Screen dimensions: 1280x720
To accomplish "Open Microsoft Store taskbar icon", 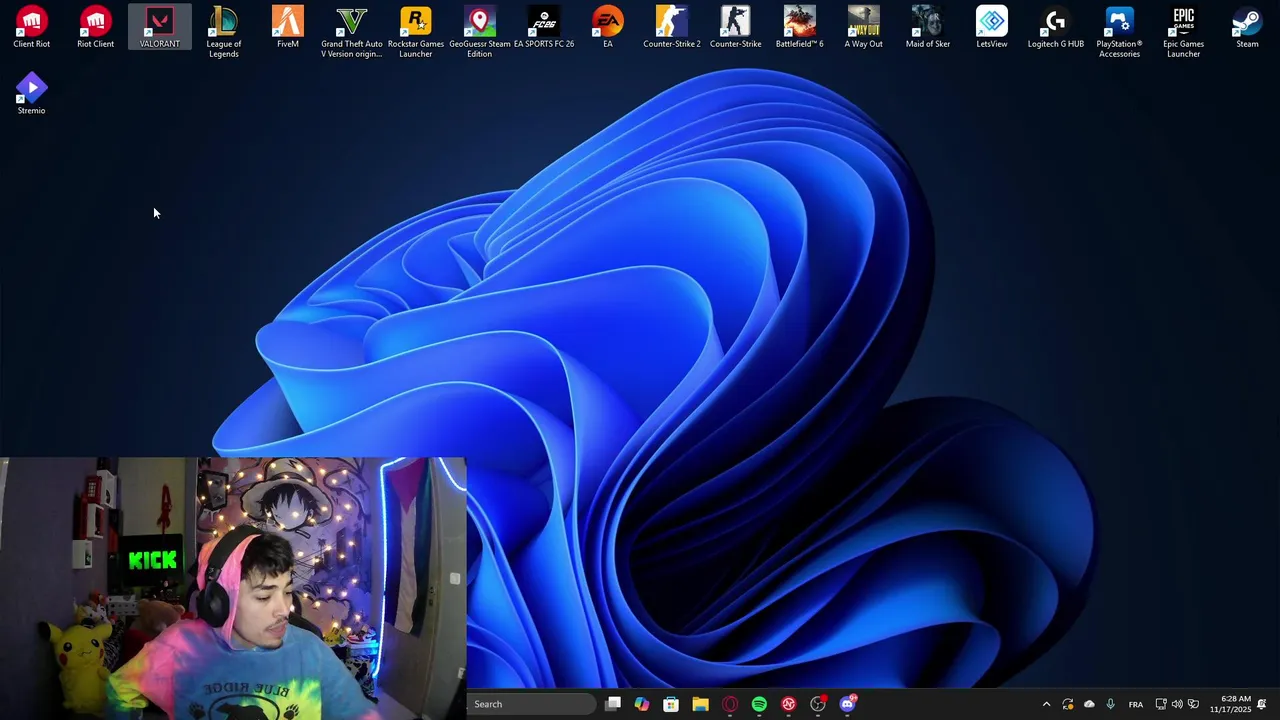I will pyautogui.click(x=671, y=704).
